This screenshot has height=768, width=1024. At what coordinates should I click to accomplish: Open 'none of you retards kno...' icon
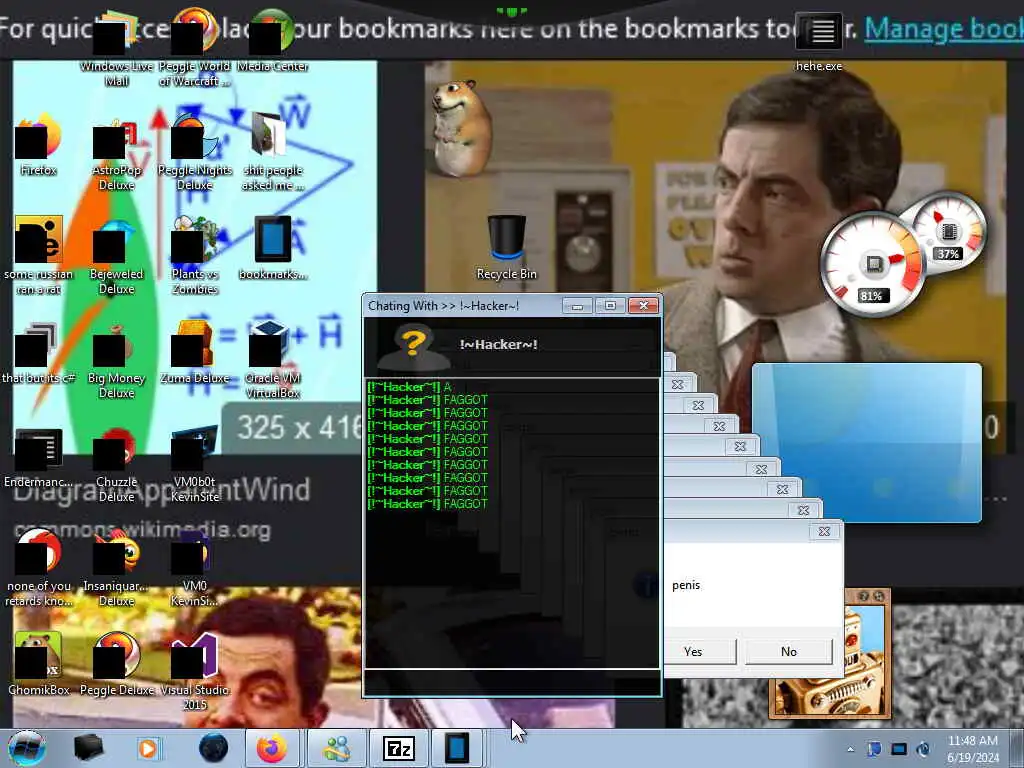pos(39,568)
